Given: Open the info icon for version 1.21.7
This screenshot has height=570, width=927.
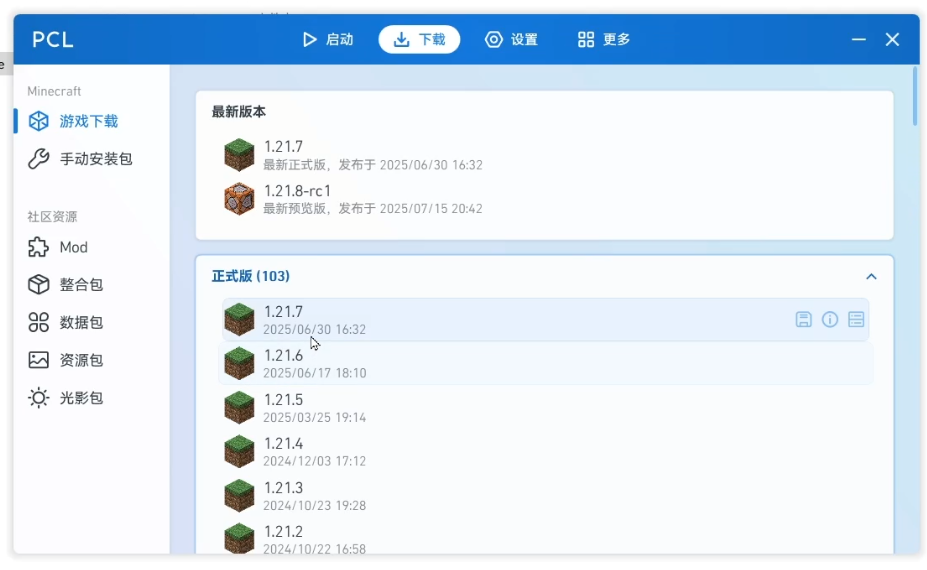Looking at the screenshot, I should [830, 320].
